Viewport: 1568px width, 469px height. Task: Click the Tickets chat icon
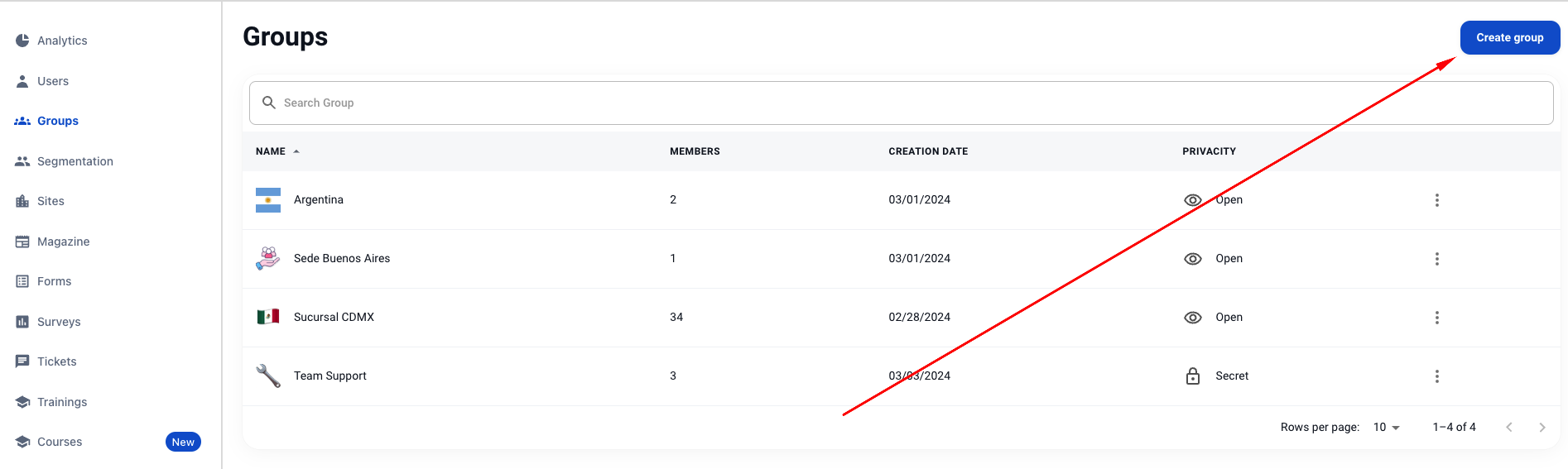point(22,361)
